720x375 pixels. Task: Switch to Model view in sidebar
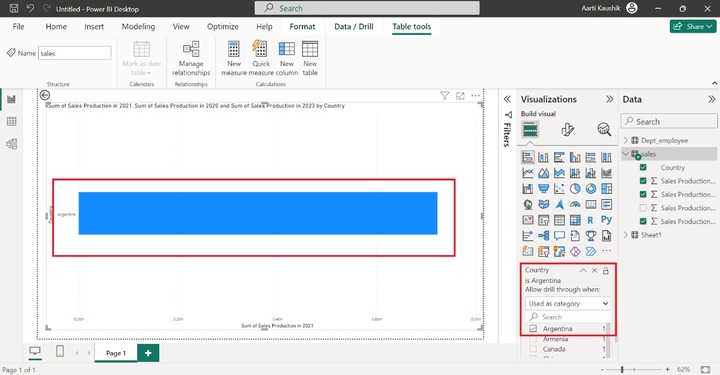11,144
